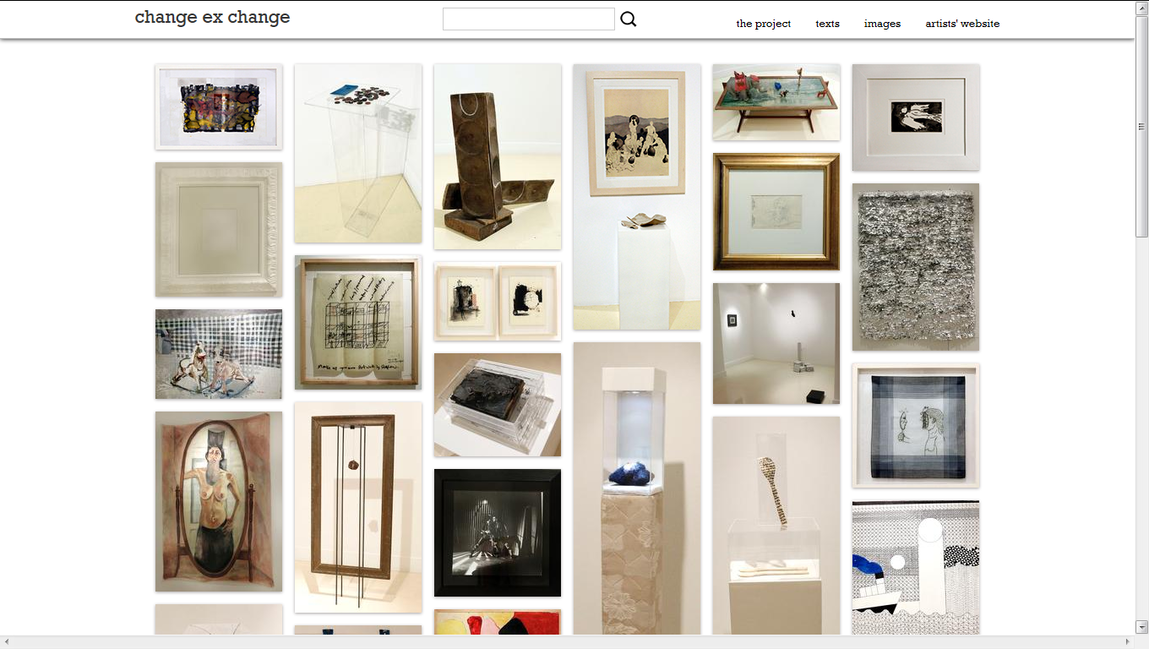This screenshot has height=649, width=1149.
Task: Open the ship and lighthouse illustration
Action: pos(915,567)
